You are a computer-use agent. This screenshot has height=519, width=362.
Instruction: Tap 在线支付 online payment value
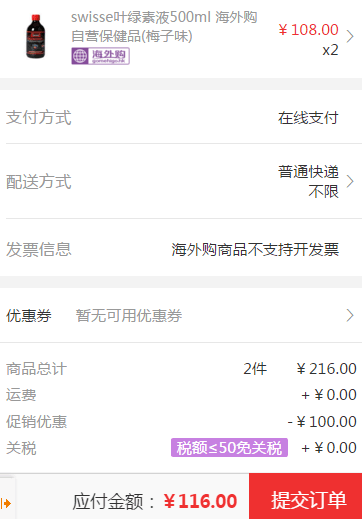point(308,118)
